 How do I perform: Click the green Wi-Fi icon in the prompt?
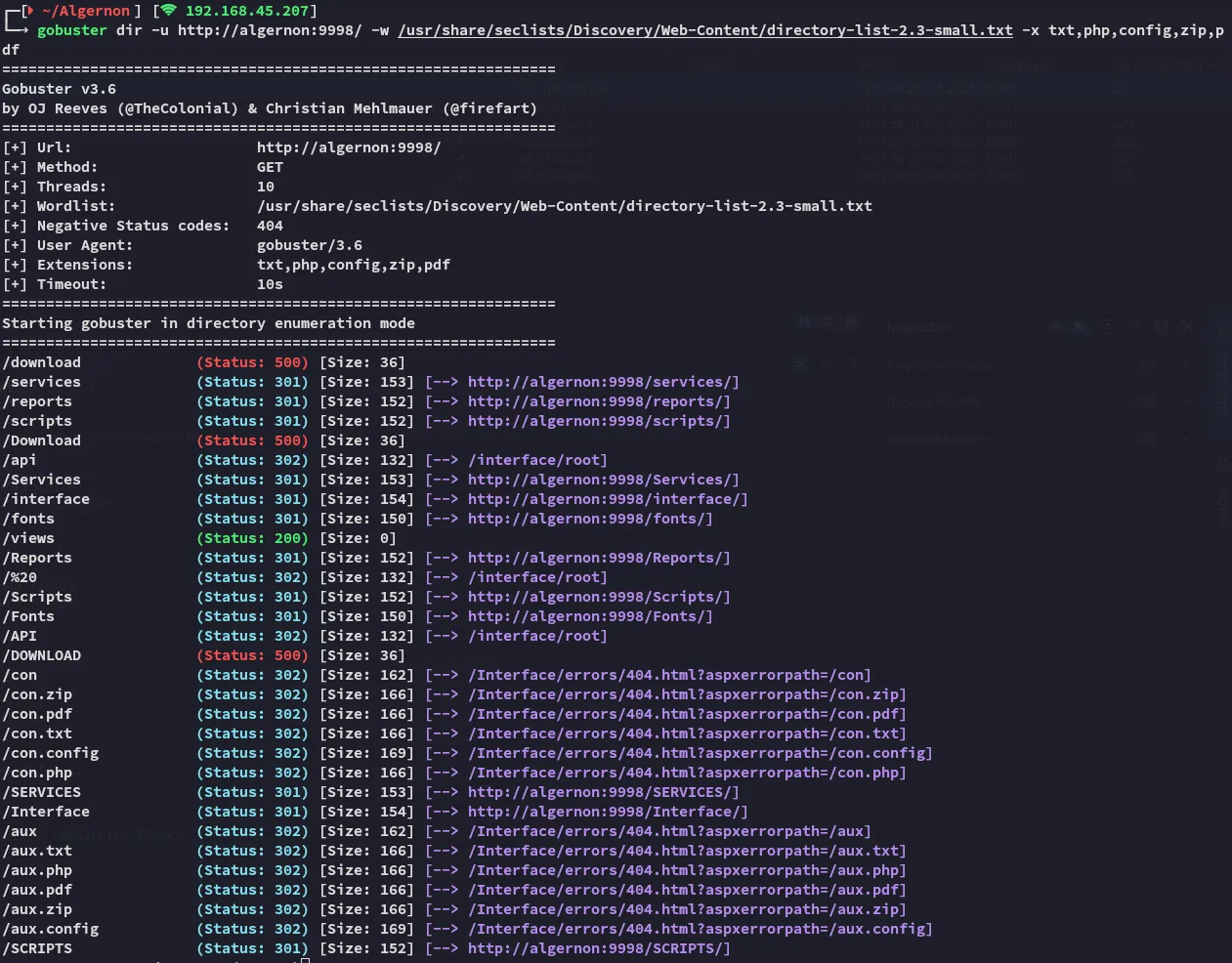(x=169, y=10)
